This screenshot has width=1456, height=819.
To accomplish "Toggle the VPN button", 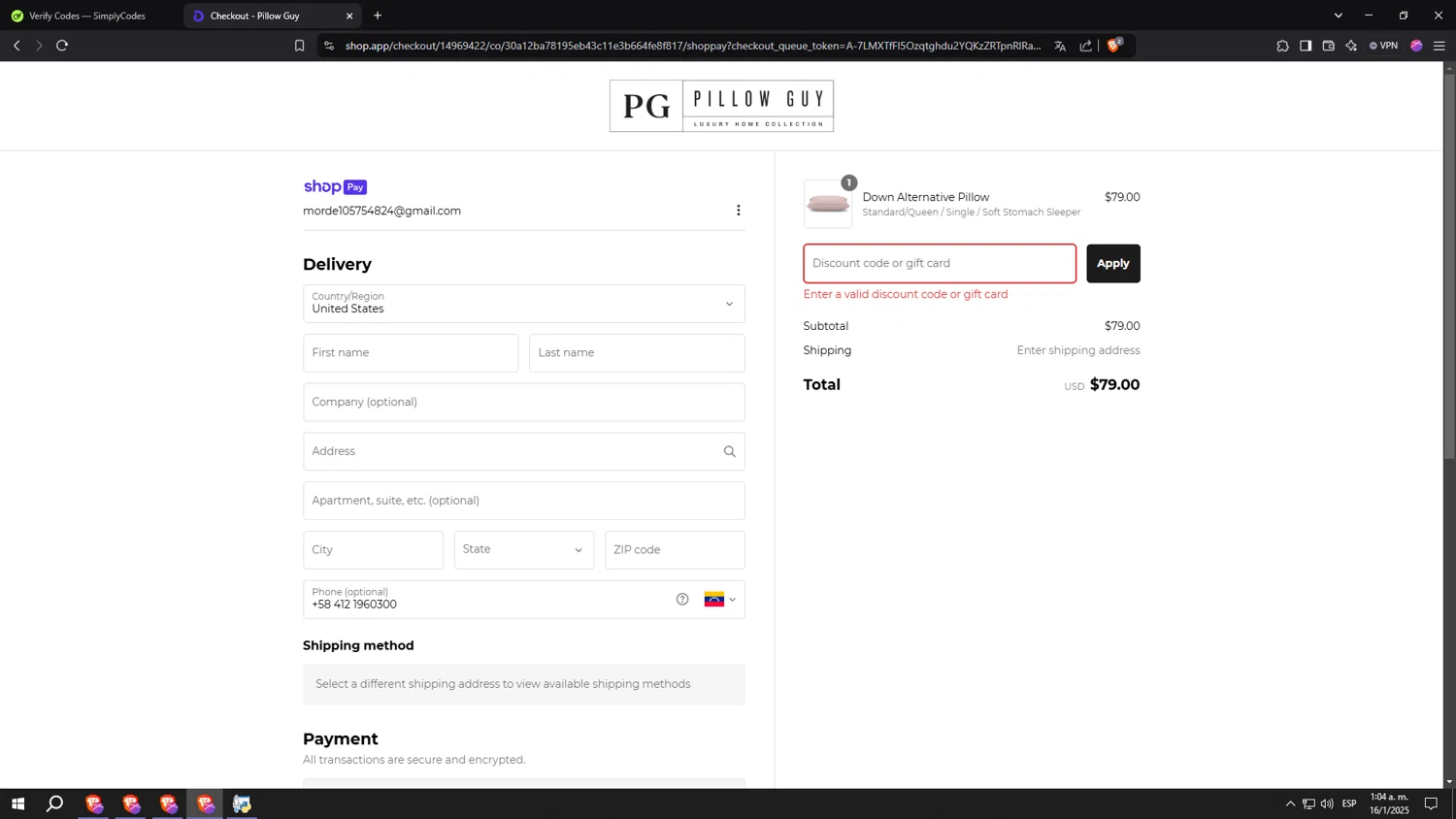I will coord(1383,46).
